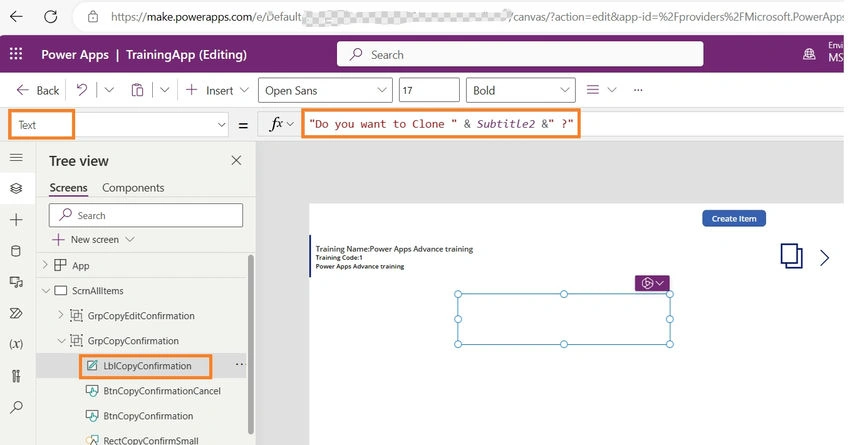
Task: Select GrpCopyEditConfirmation in tree
Action: 141,316
